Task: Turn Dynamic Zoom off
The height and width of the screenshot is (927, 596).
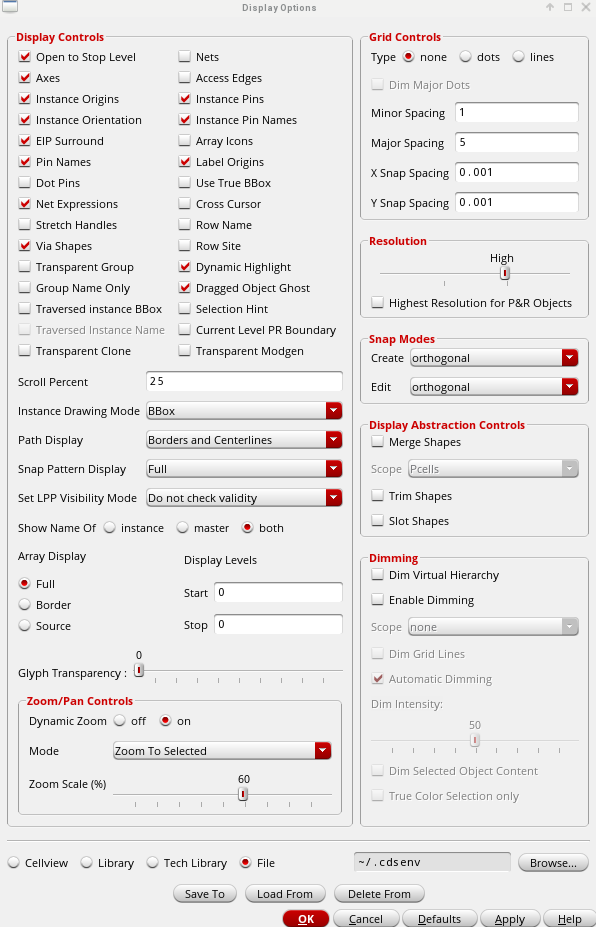Action: tap(119, 721)
